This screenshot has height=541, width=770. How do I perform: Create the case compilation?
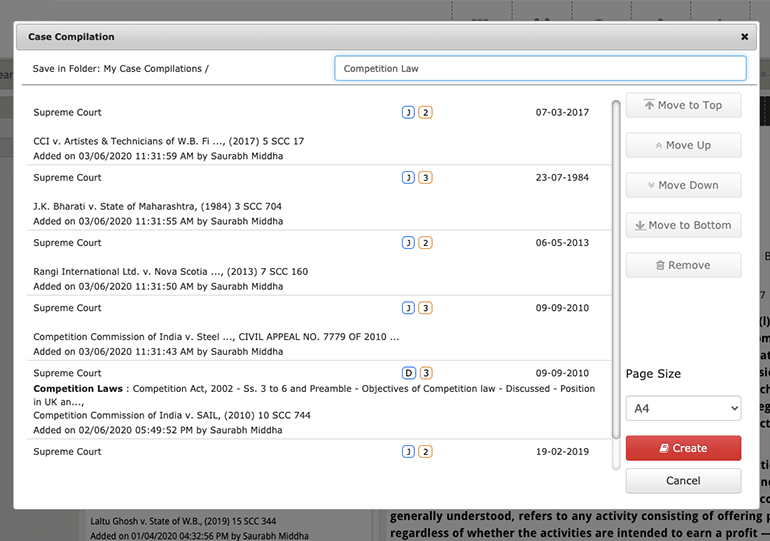[683, 448]
